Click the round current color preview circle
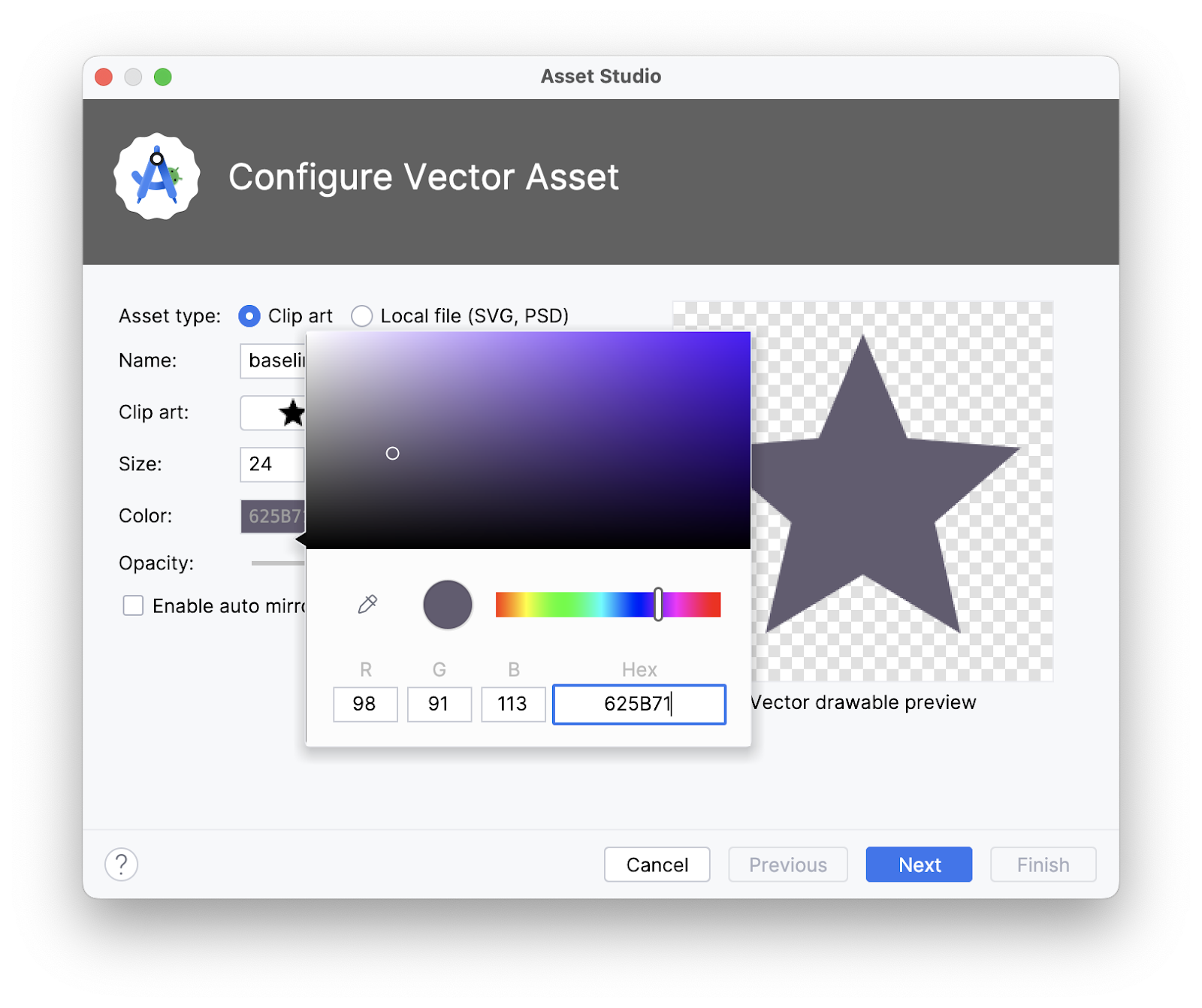 click(448, 605)
